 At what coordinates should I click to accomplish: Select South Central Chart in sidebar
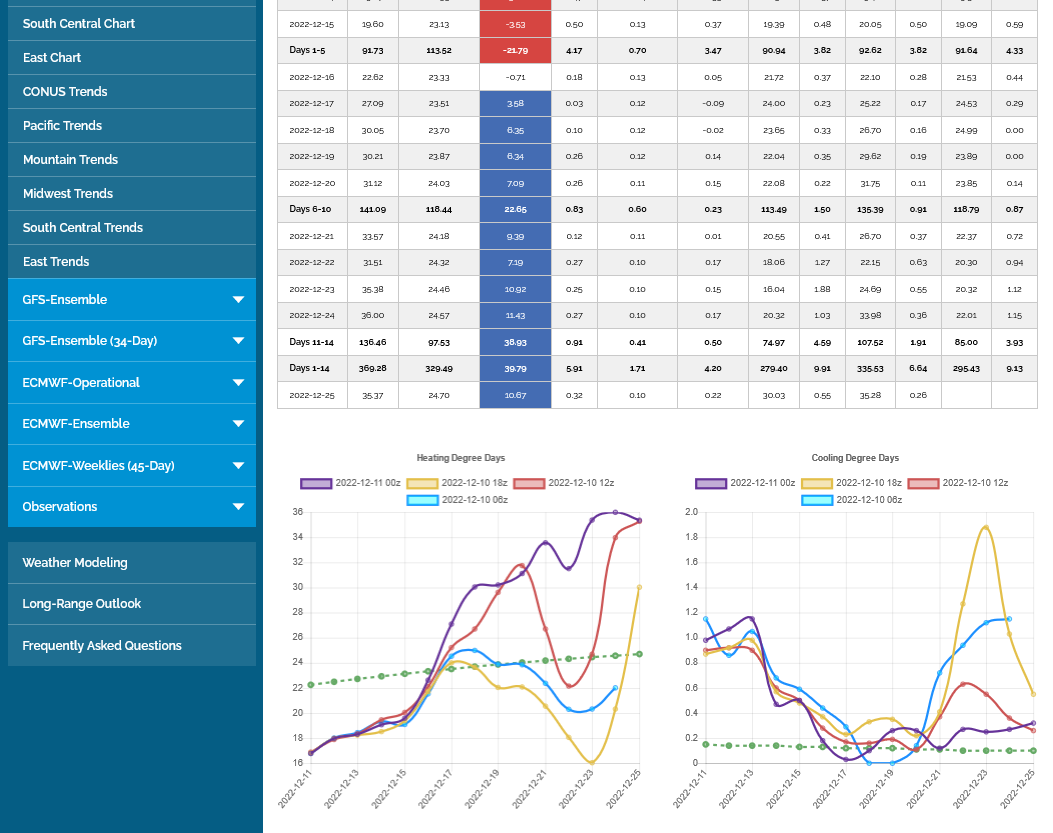click(x=79, y=24)
